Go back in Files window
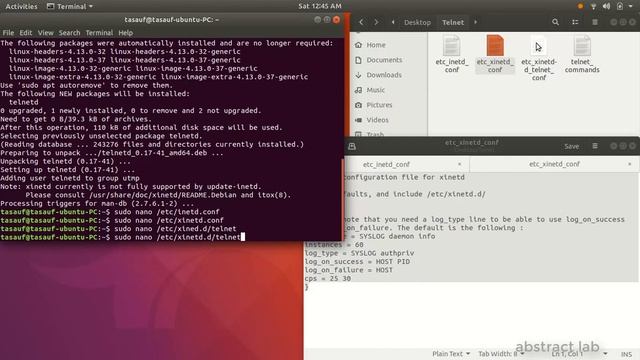 pyautogui.click(x=361, y=22)
